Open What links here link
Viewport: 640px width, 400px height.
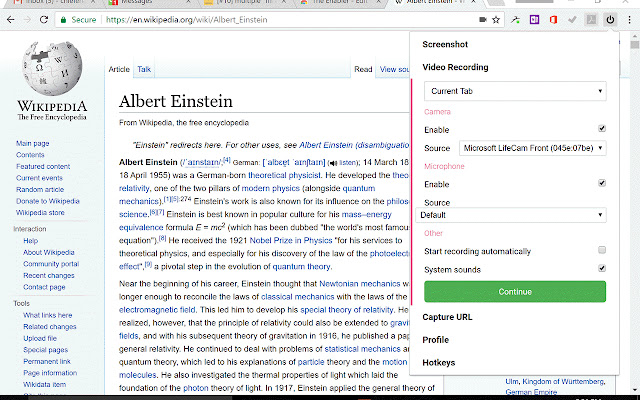[x=47, y=315]
